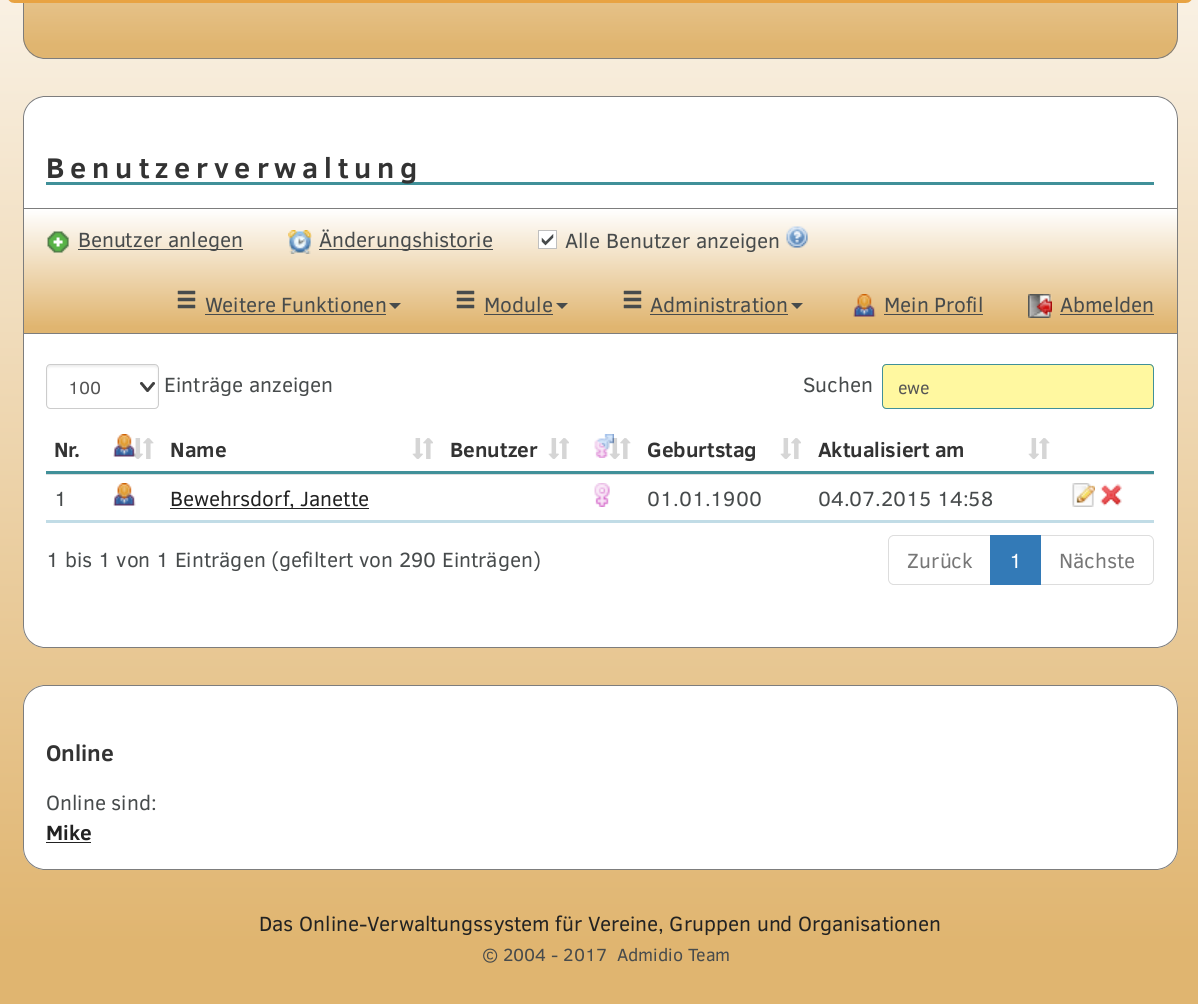The height and width of the screenshot is (1004, 1198).
Task: Open the Bewehrsdorf, Janette profile link
Action: pyautogui.click(x=269, y=499)
